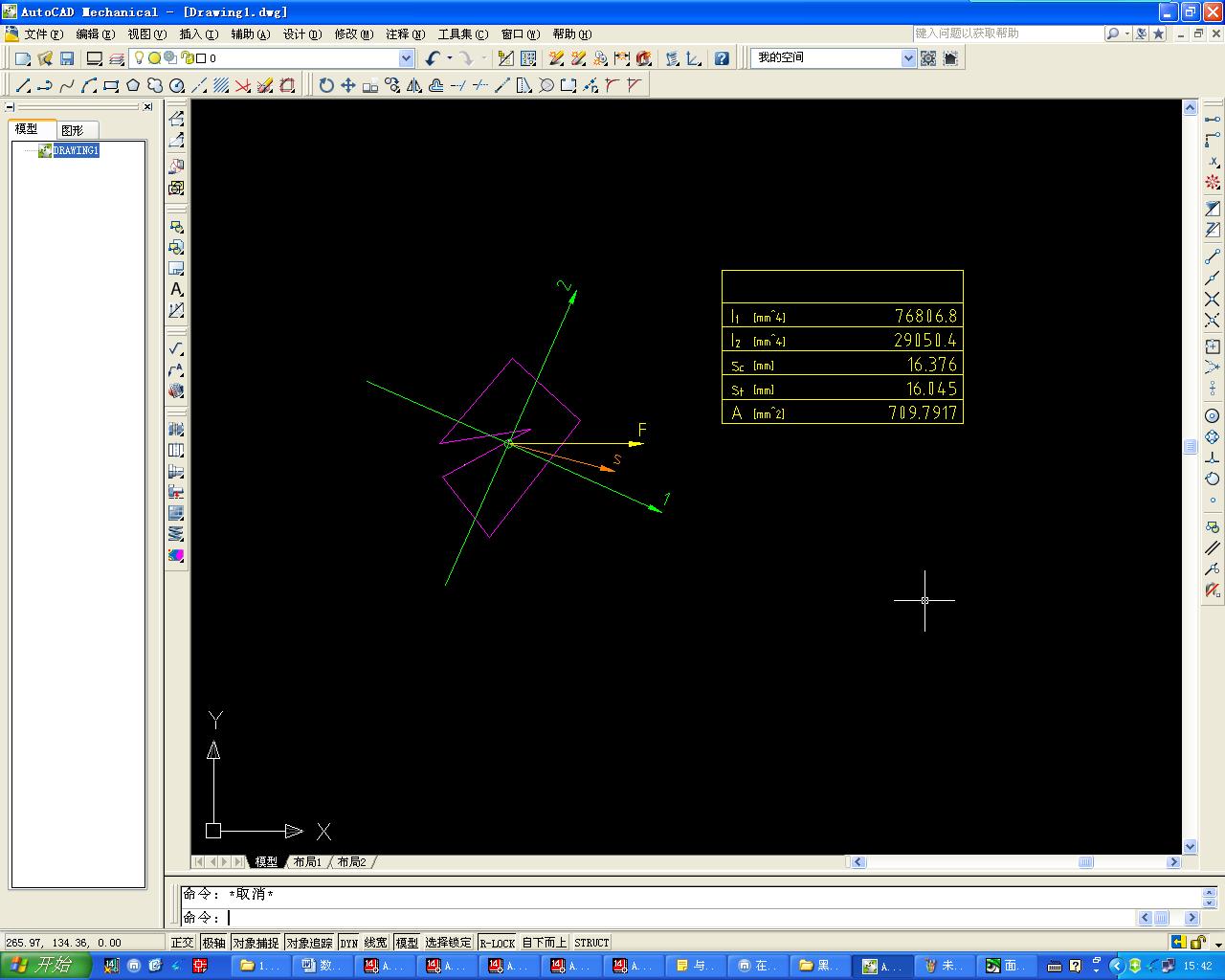Image resolution: width=1225 pixels, height=980 pixels.
Task: Select the Rectangle draw tool
Action: [111, 86]
